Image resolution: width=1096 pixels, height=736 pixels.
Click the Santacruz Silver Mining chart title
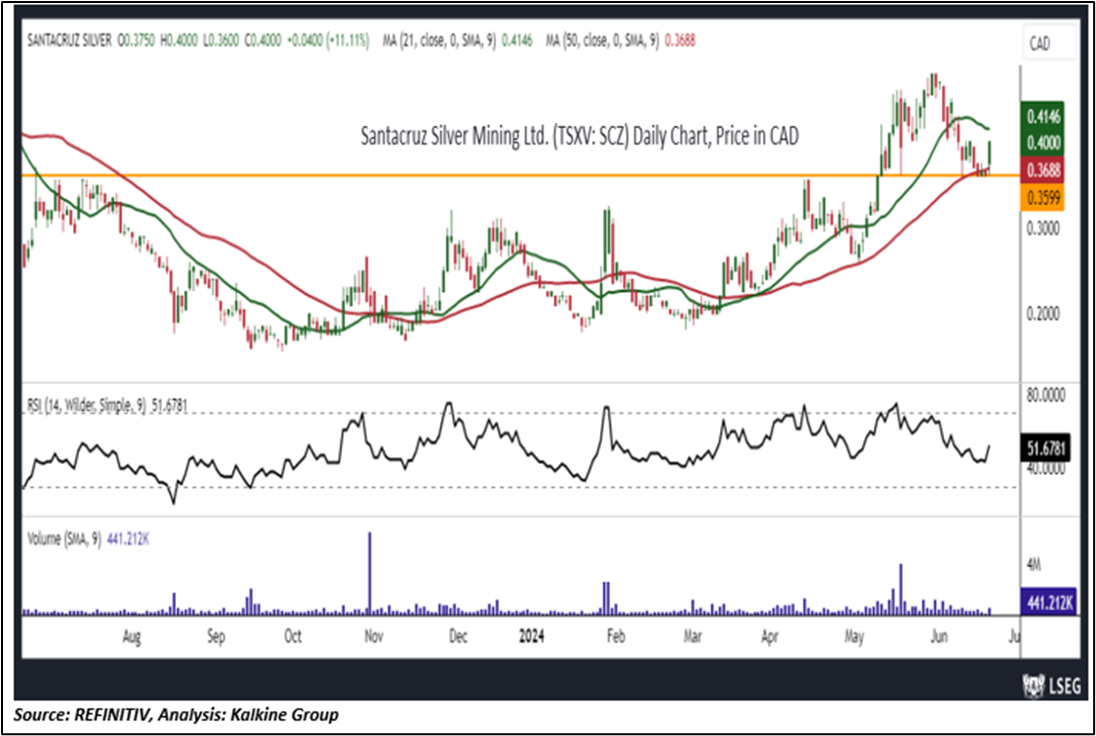[579, 137]
